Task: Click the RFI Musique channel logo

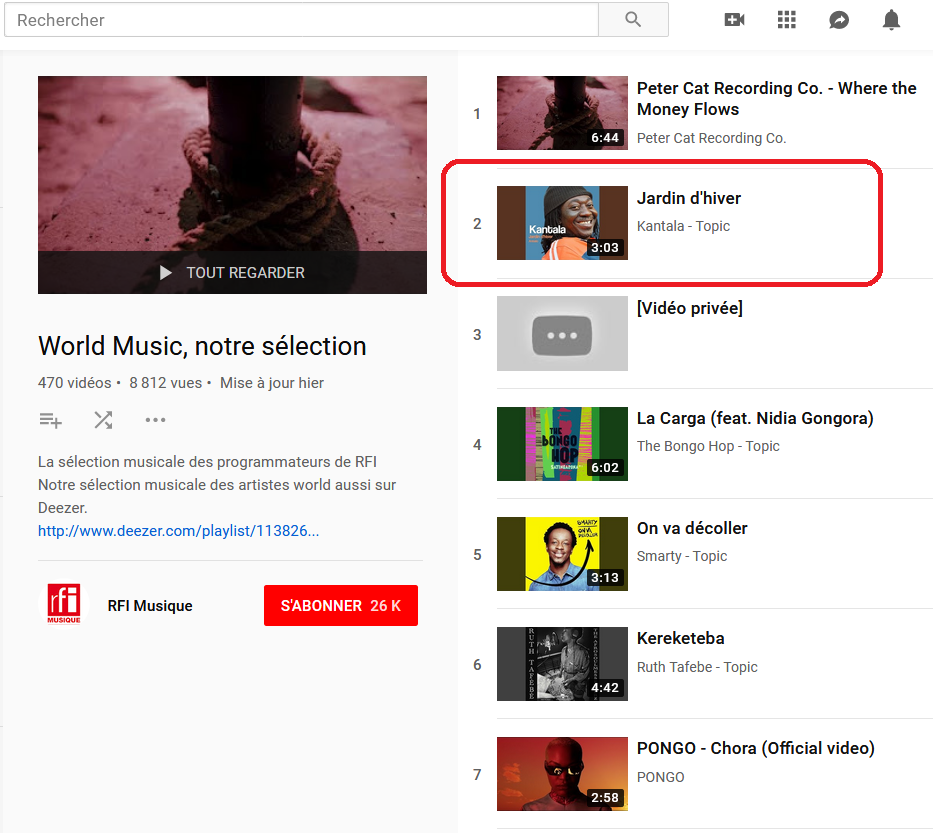Action: pos(64,605)
